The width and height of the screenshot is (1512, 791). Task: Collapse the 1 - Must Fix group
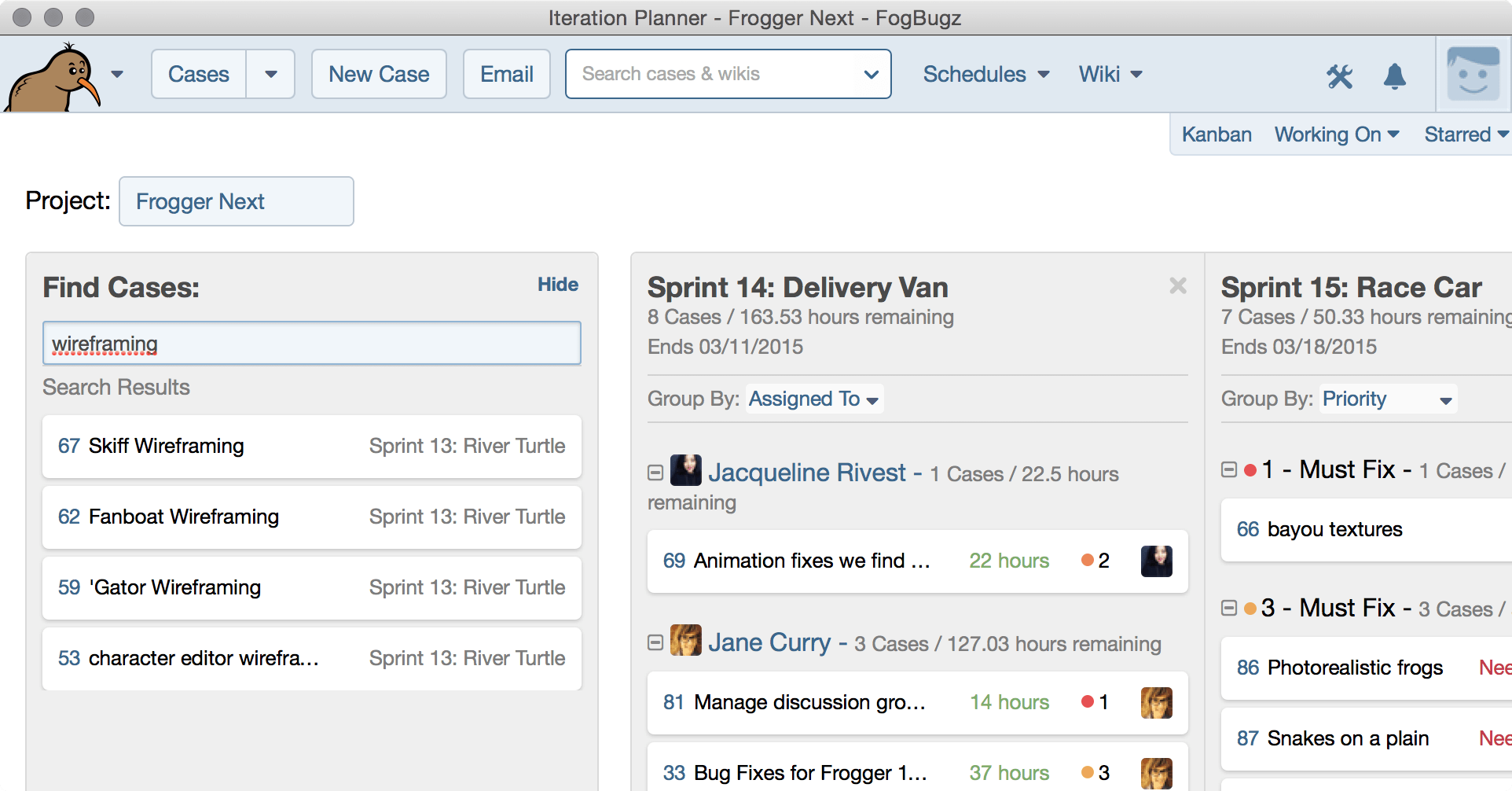[1229, 469]
